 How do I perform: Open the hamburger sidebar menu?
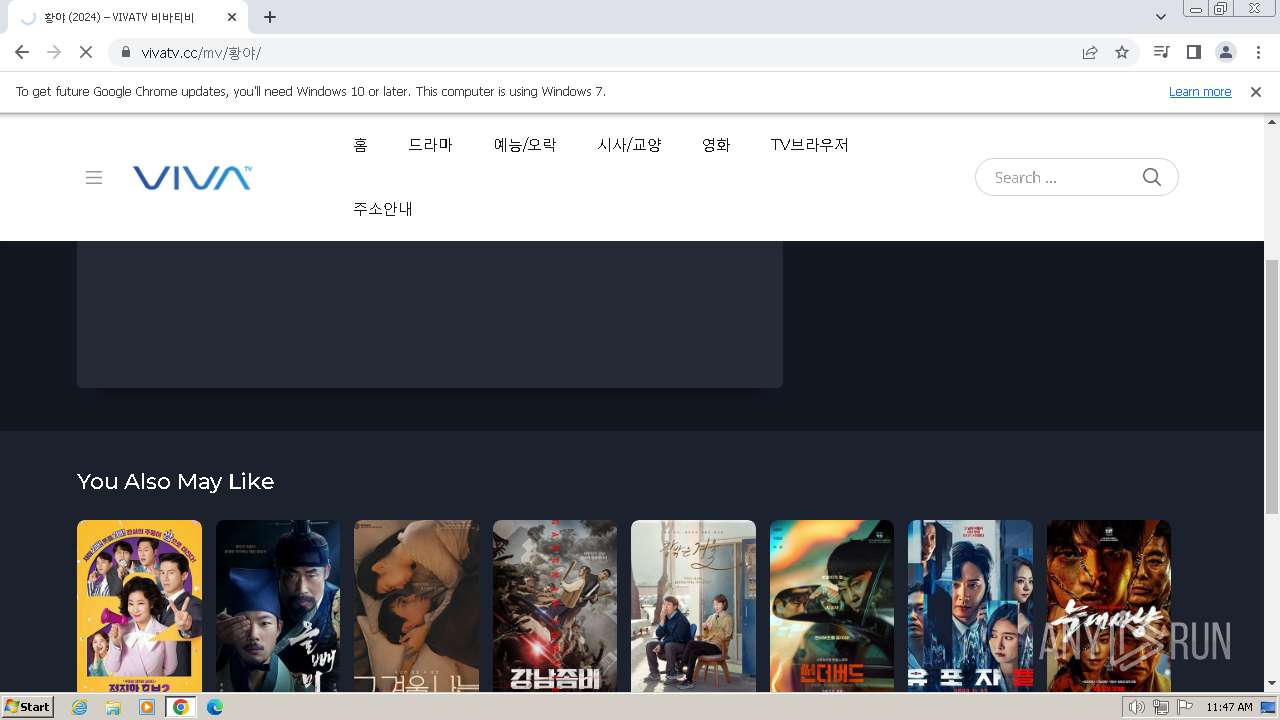tap(94, 178)
